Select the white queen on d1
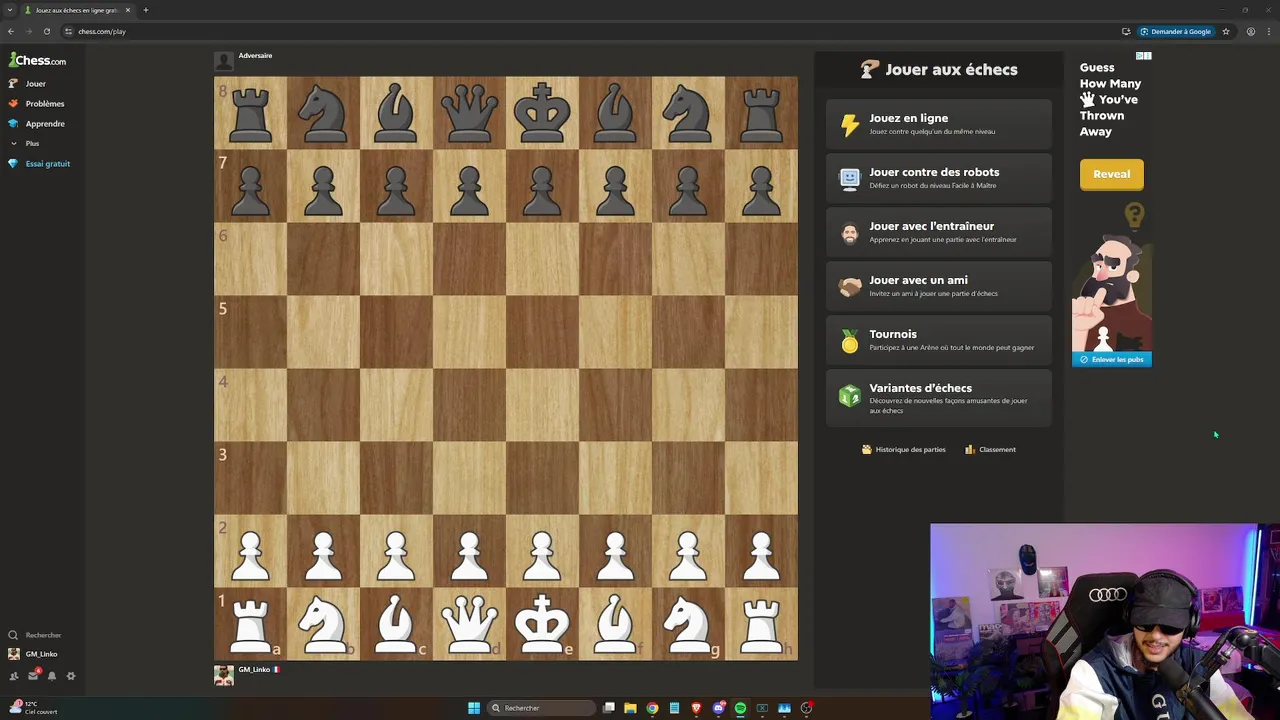This screenshot has height=720, width=1280. click(x=469, y=624)
